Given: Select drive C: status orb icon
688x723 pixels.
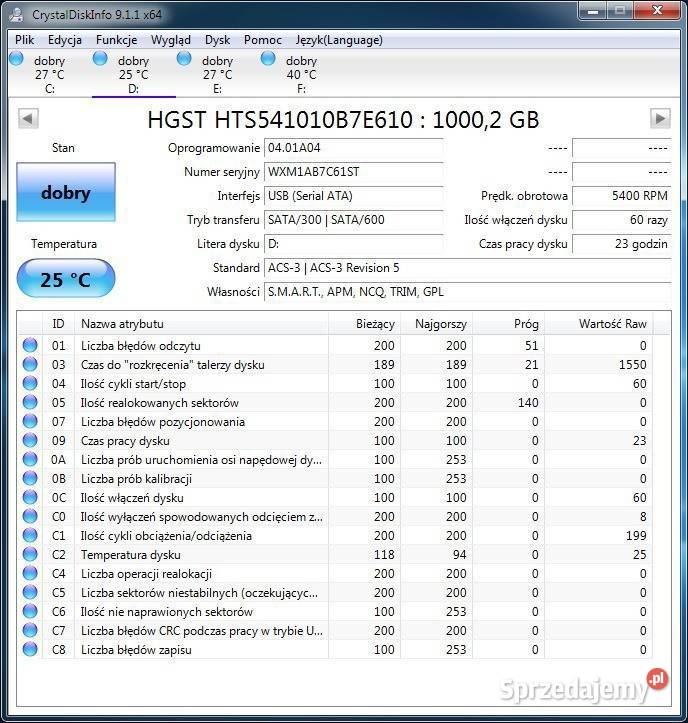Looking at the screenshot, I should (x=16, y=60).
